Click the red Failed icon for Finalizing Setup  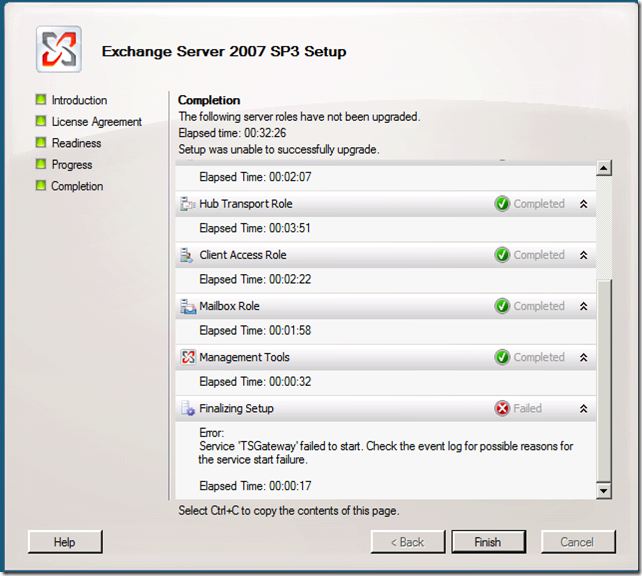[502, 409]
